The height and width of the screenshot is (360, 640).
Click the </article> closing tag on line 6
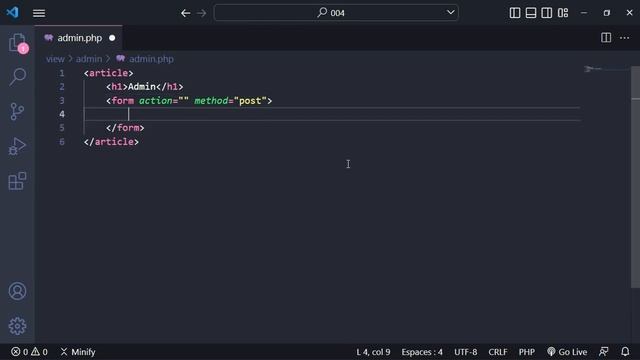[x=111, y=142]
